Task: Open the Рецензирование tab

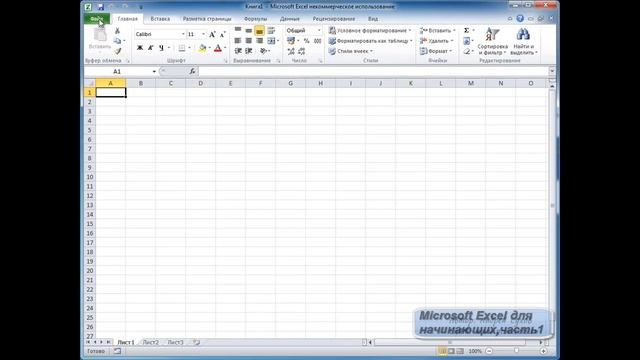Action: pyautogui.click(x=333, y=19)
